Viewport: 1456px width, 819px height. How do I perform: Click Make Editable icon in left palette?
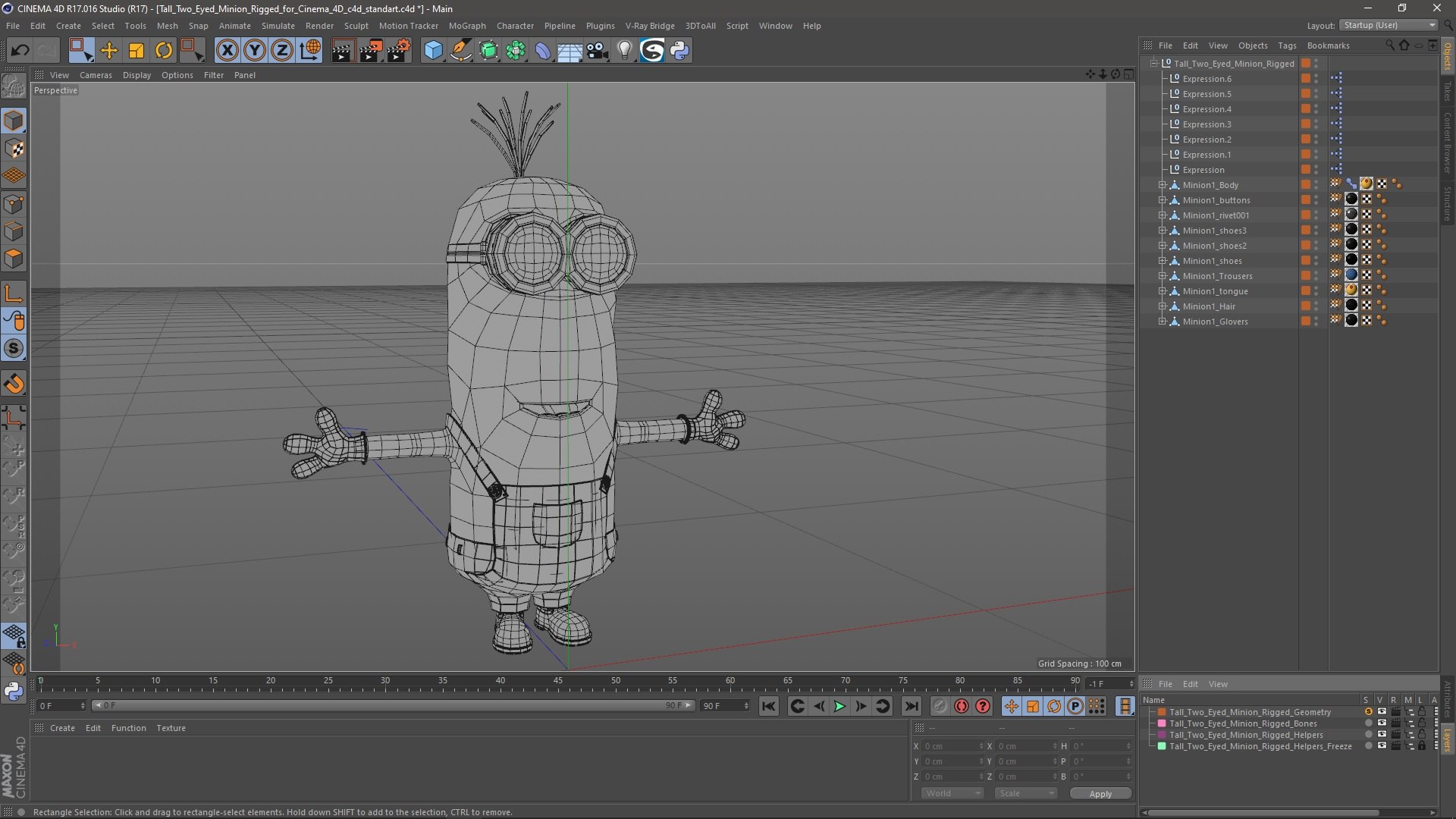(14, 86)
